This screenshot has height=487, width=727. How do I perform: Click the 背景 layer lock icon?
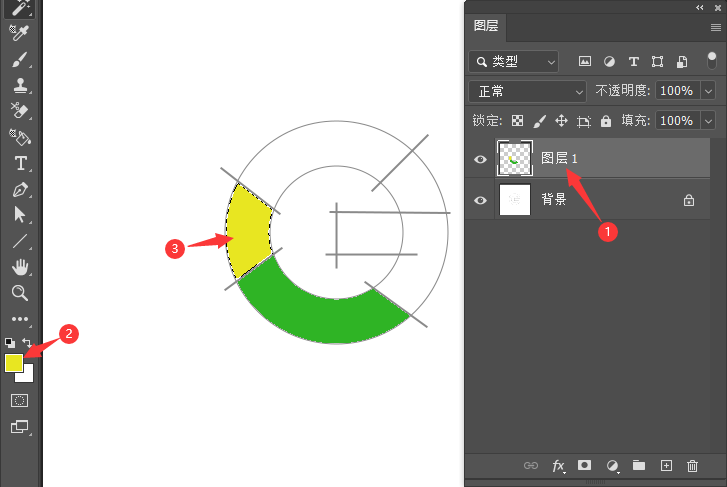(x=689, y=200)
